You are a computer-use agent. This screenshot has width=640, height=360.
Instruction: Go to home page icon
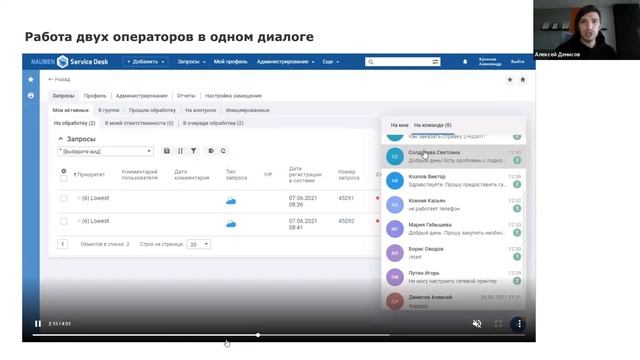tap(522, 80)
